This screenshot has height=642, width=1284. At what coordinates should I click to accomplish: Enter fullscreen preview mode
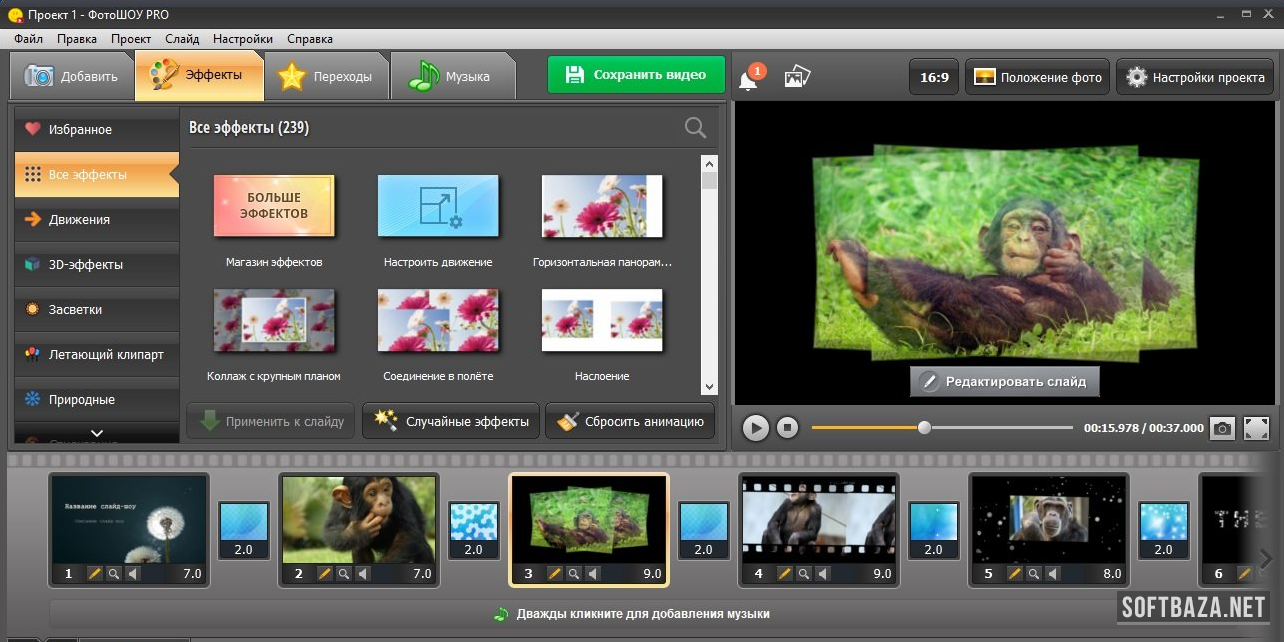(x=1256, y=428)
